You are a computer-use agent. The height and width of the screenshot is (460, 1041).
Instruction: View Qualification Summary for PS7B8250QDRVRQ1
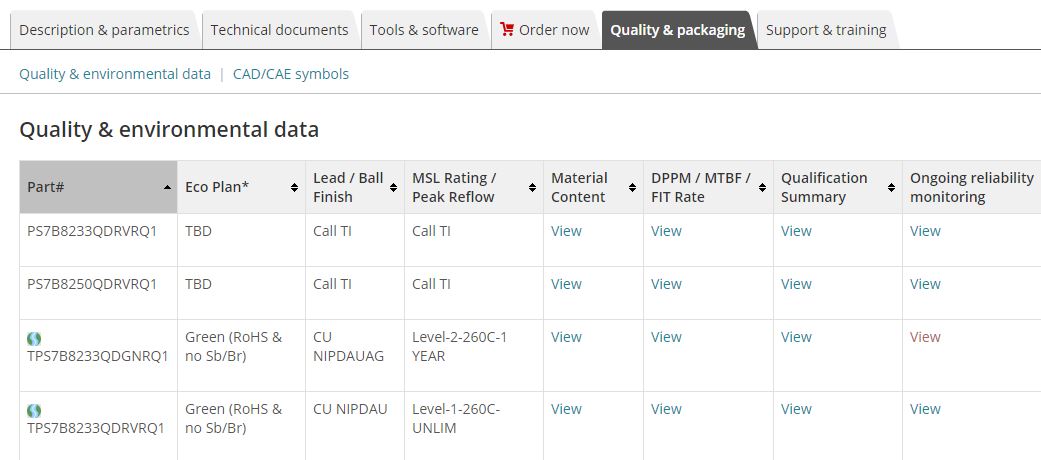796,284
